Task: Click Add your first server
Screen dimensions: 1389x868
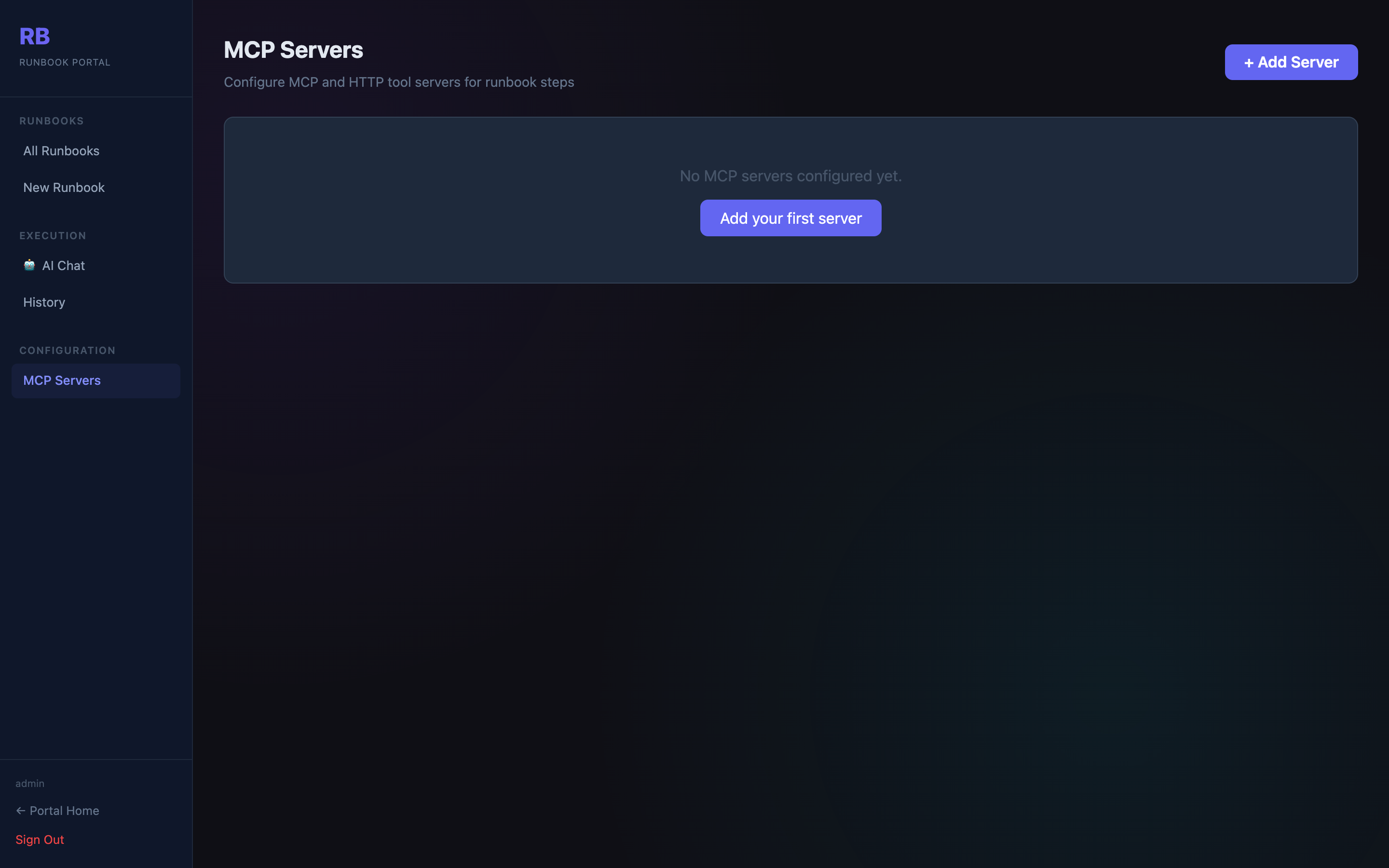Action: point(790,217)
